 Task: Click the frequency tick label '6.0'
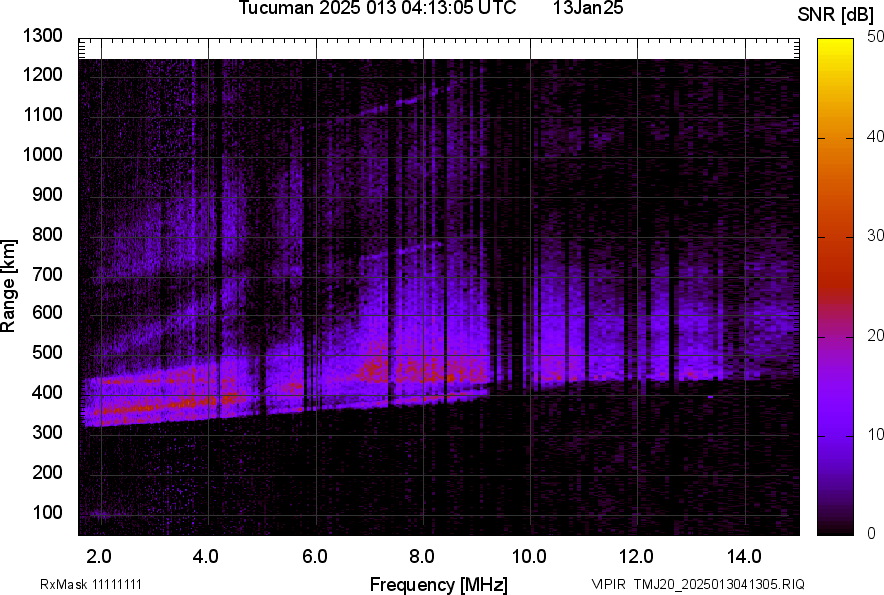point(315,557)
